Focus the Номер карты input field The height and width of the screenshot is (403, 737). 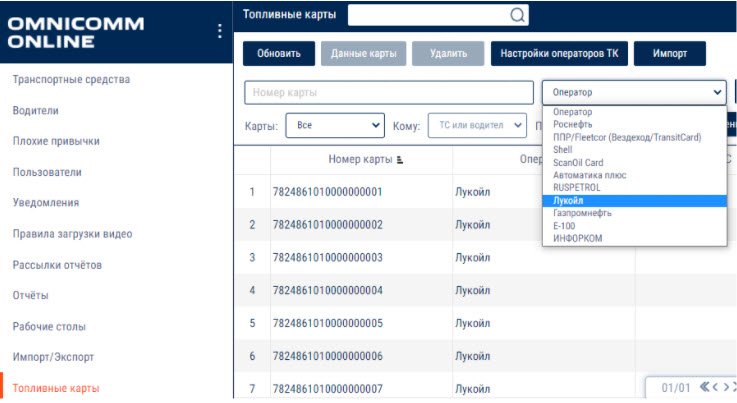click(x=389, y=93)
